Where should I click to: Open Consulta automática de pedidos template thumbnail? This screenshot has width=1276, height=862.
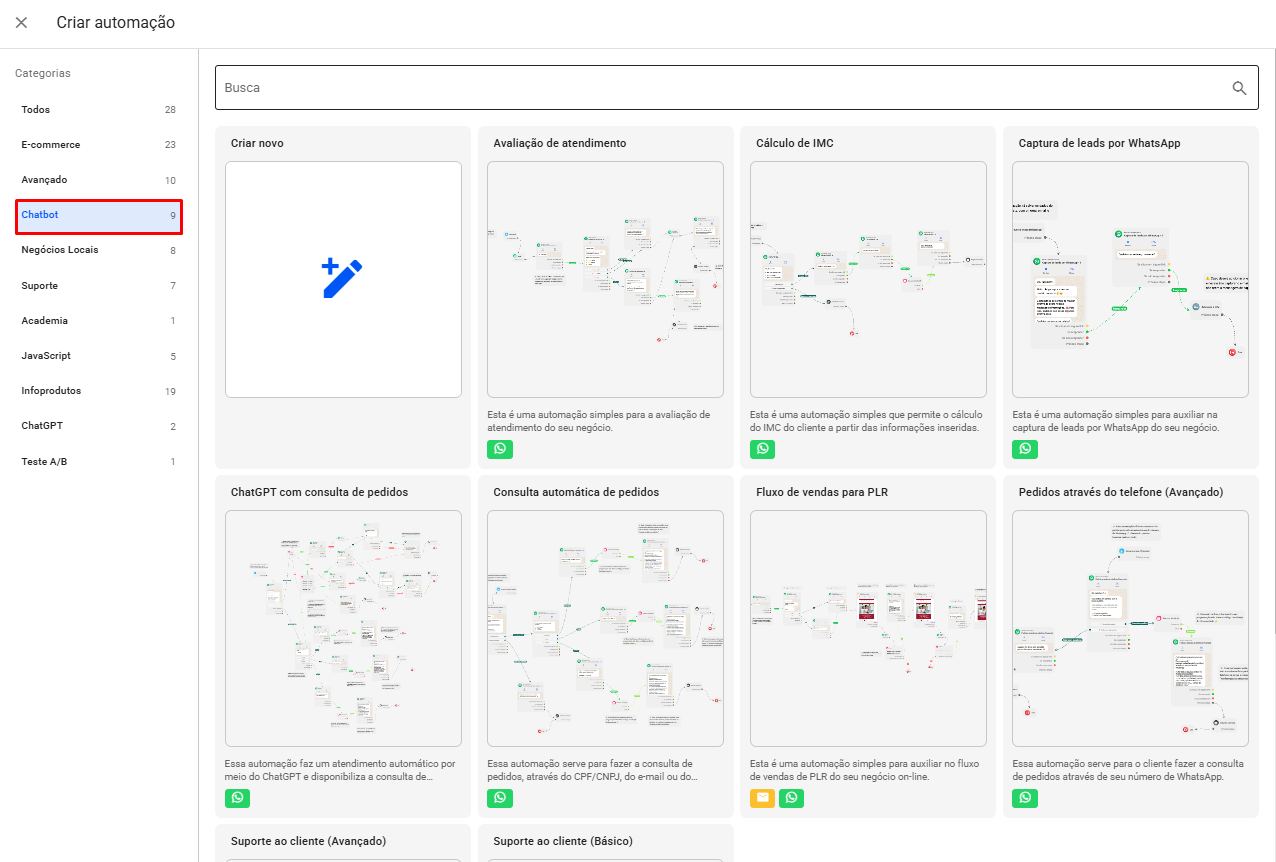pyautogui.click(x=605, y=628)
